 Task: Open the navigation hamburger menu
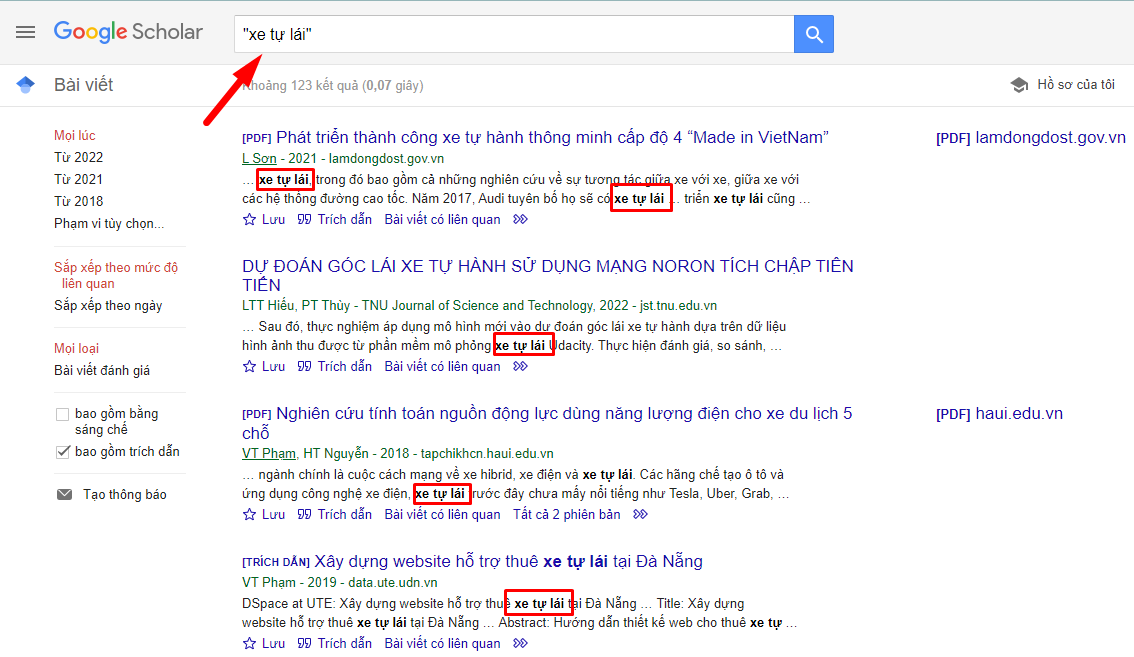coord(26,32)
